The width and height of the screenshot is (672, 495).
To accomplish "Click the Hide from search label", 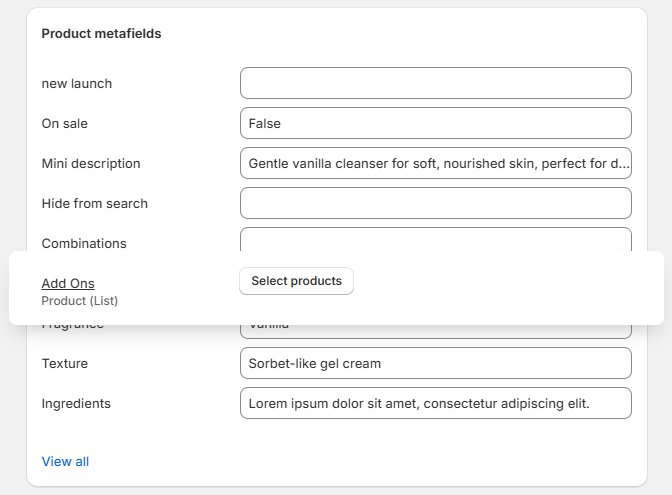I will pyautogui.click(x=95, y=203).
